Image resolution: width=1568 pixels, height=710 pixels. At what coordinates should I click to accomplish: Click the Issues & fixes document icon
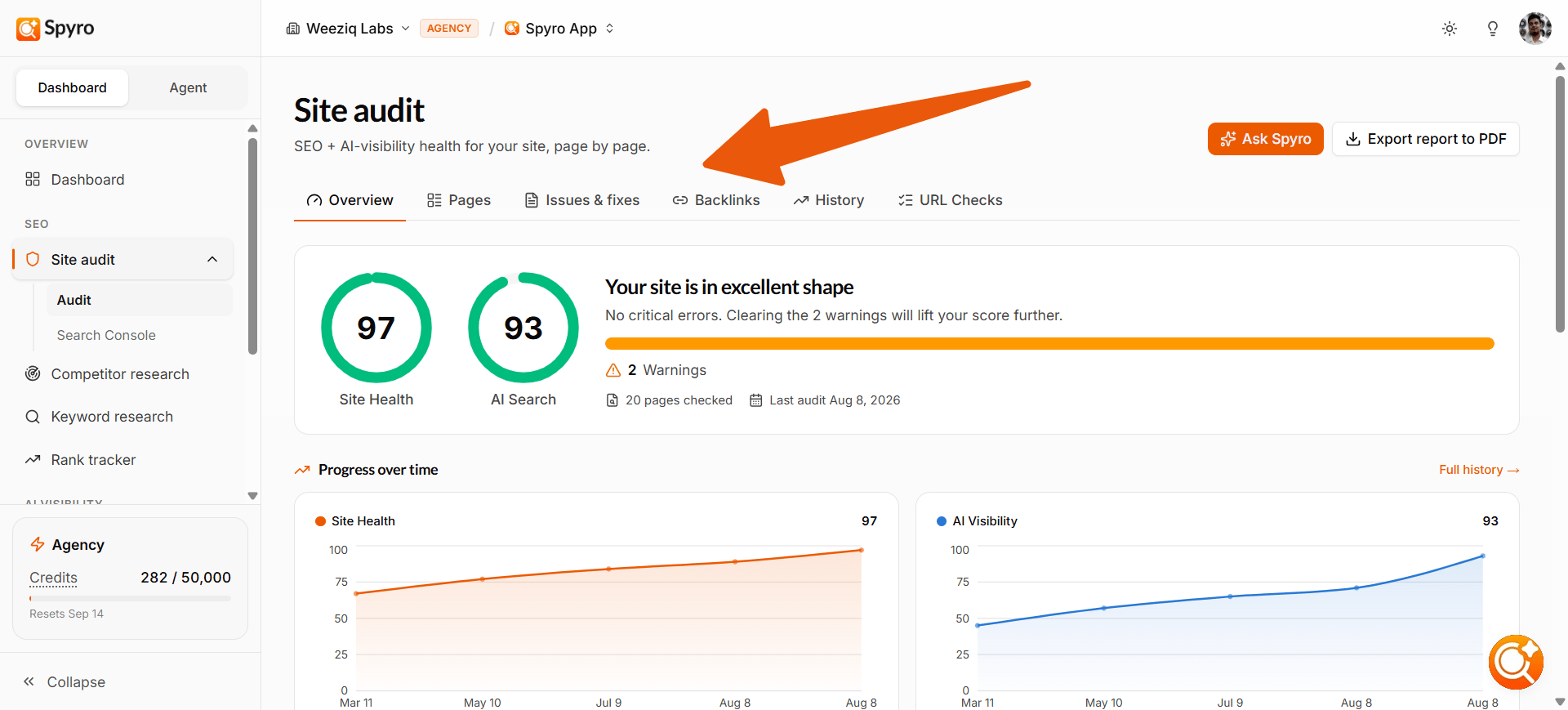[x=531, y=200]
